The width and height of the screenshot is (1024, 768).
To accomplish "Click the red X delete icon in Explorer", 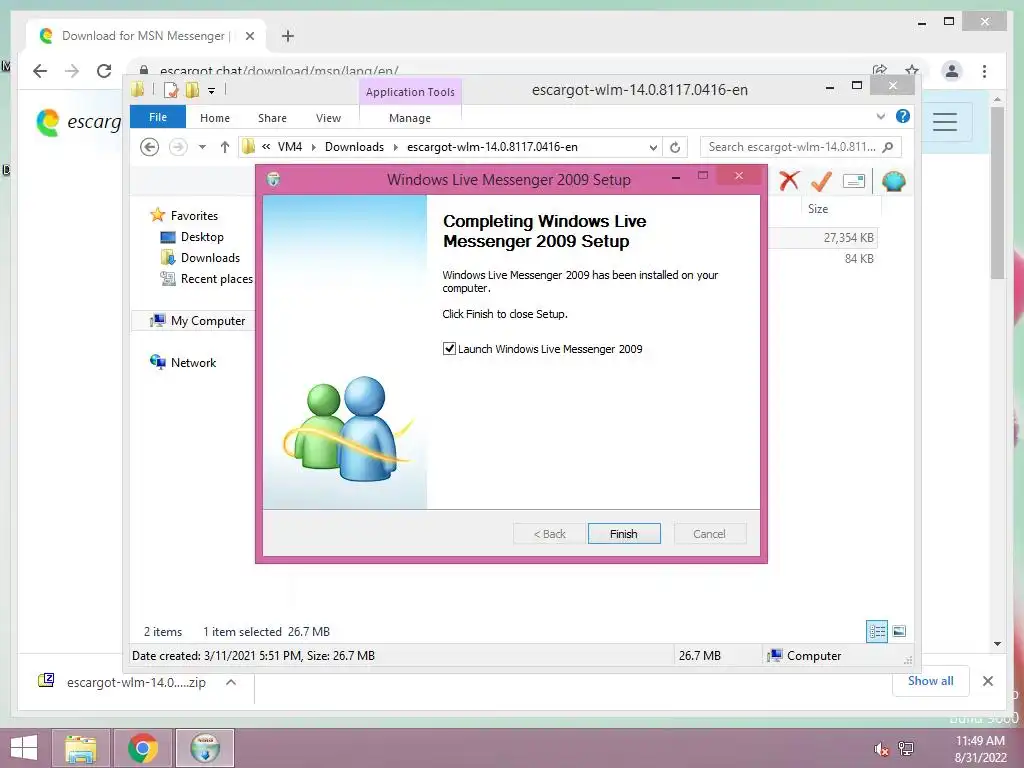I will point(789,180).
